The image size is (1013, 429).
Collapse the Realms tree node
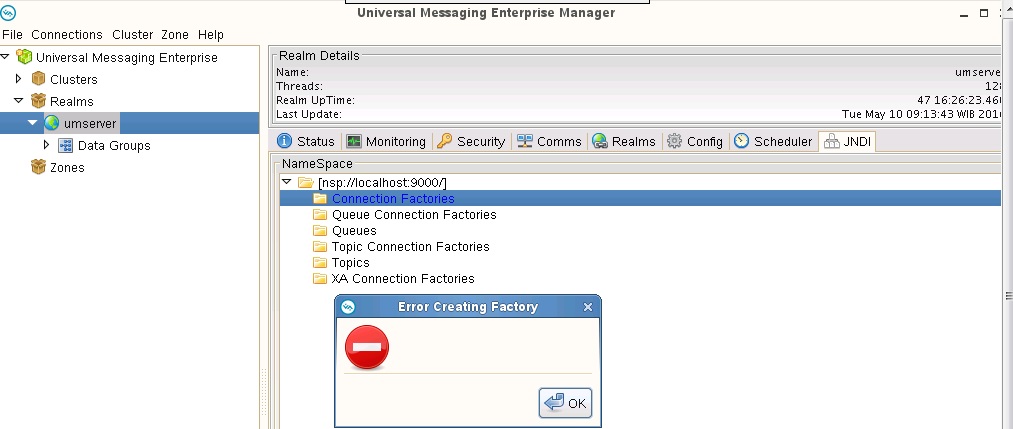[x=19, y=101]
